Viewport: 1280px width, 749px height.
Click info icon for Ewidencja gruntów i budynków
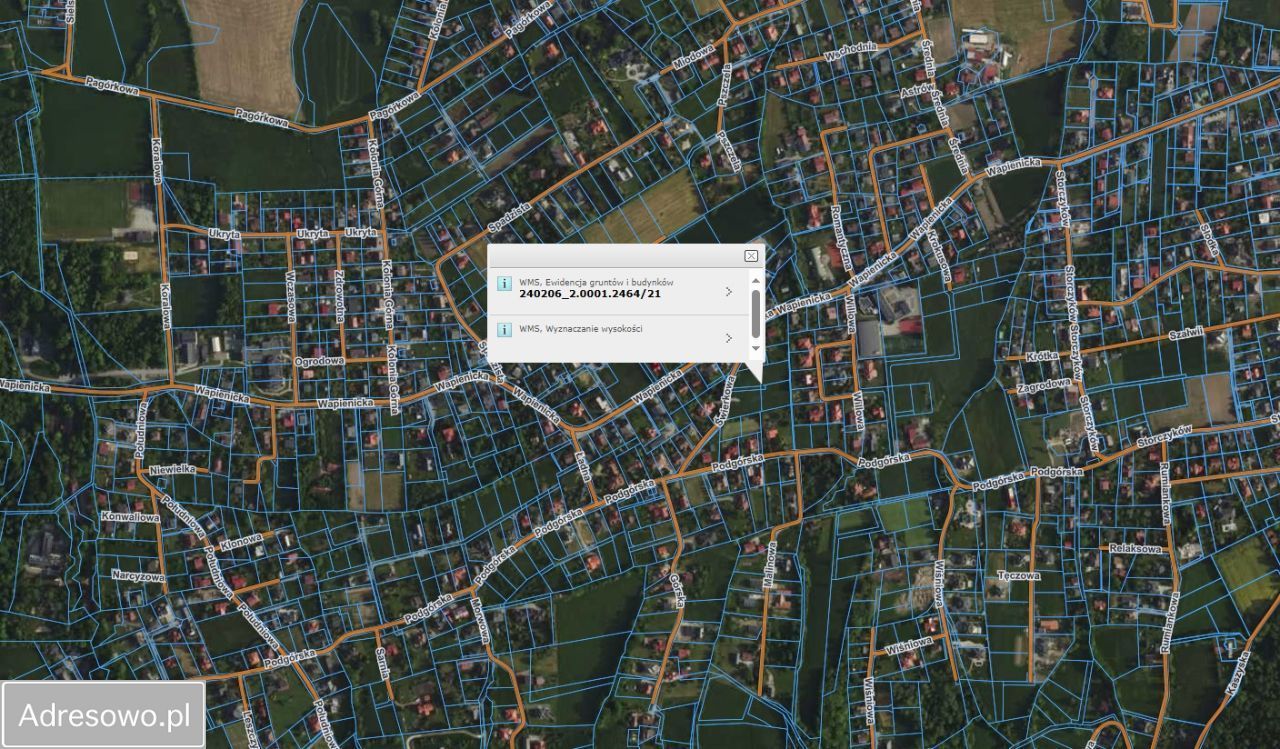point(505,283)
